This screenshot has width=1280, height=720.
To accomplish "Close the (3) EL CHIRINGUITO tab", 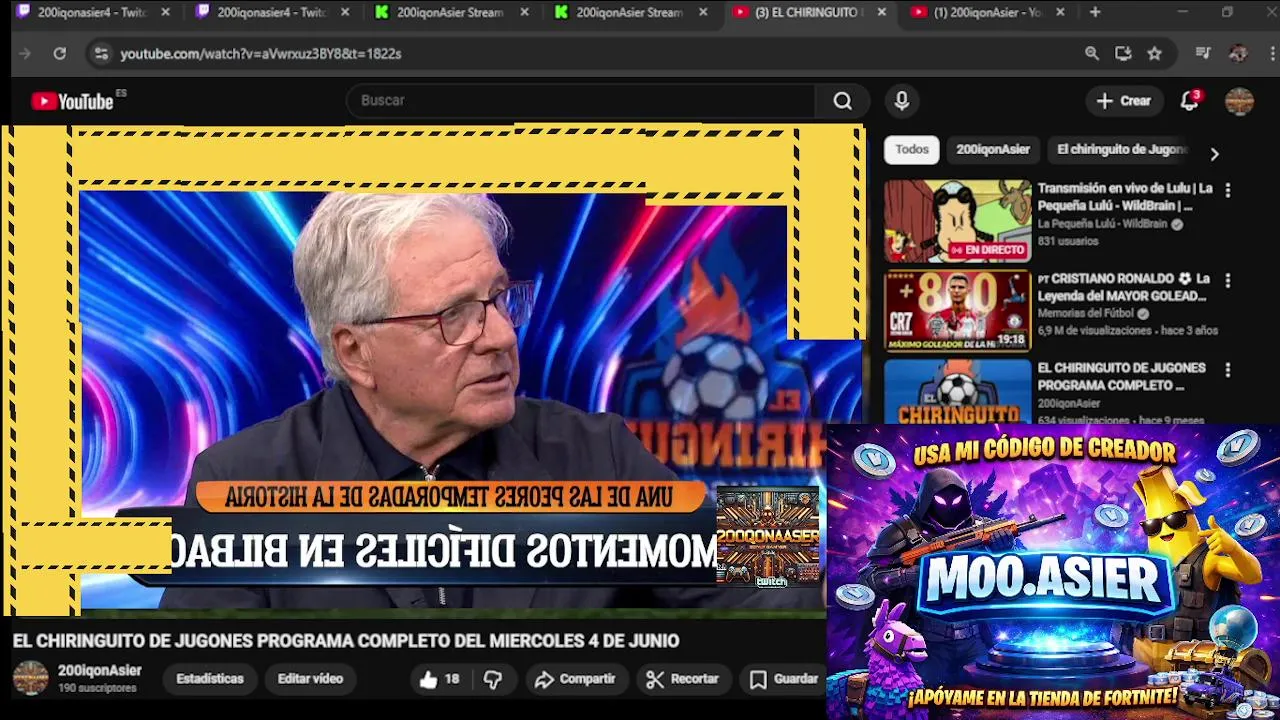I will point(881,12).
